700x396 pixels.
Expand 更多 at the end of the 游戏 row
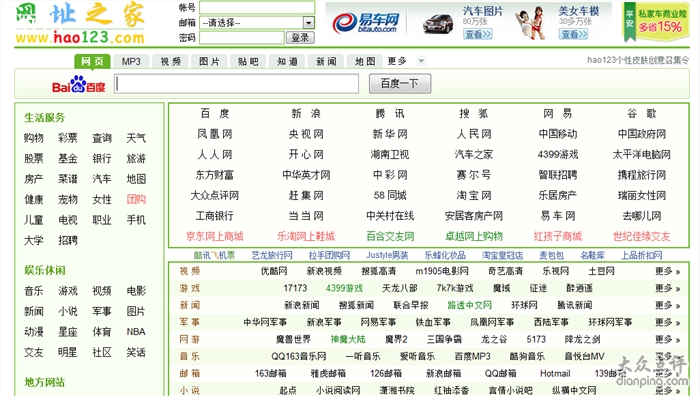pyautogui.click(x=667, y=288)
